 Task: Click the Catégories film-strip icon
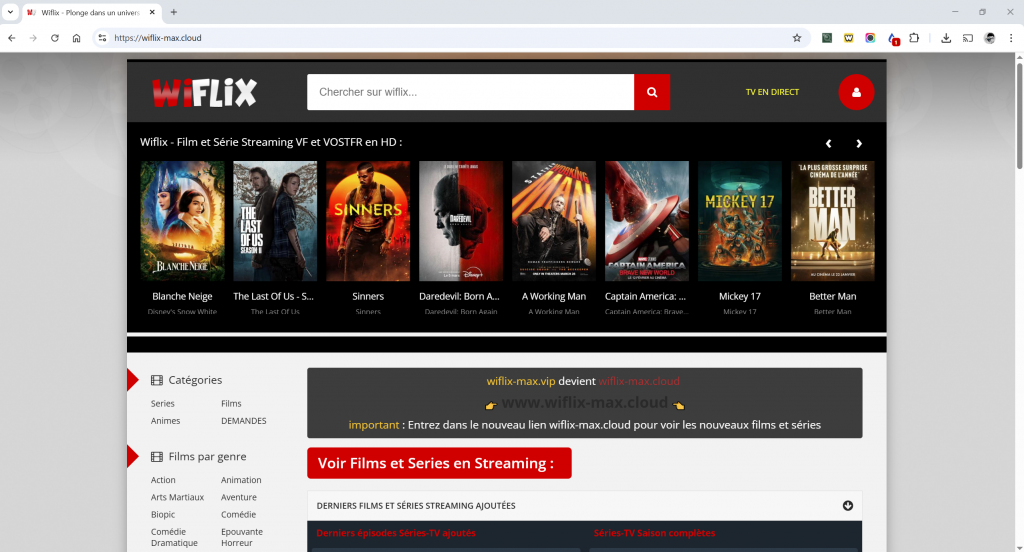pyautogui.click(x=157, y=380)
